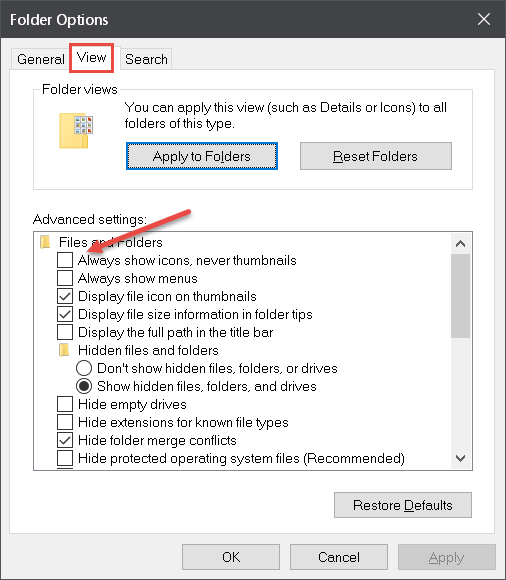Click the Advanced settings scrollbar thumb
The image size is (506, 580).
[461, 296]
